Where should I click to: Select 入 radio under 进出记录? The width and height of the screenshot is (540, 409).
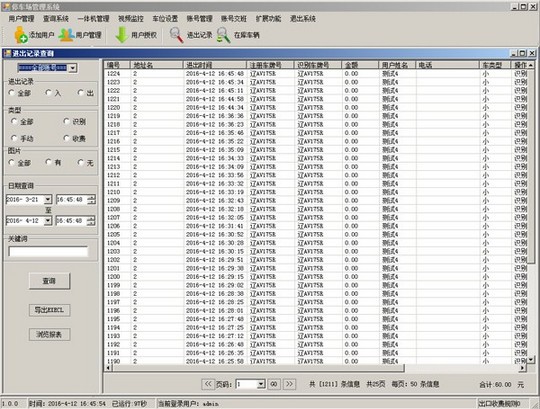tap(49, 92)
